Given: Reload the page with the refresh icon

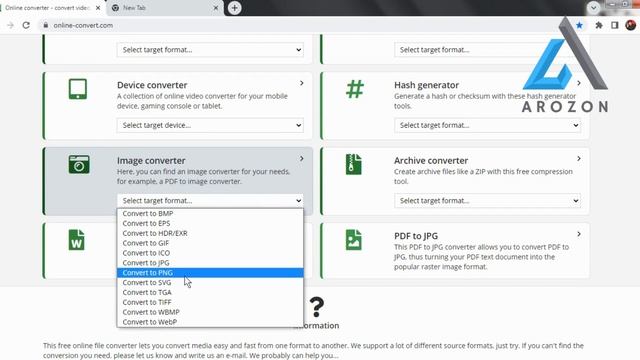Looking at the screenshot, I should point(26,25).
